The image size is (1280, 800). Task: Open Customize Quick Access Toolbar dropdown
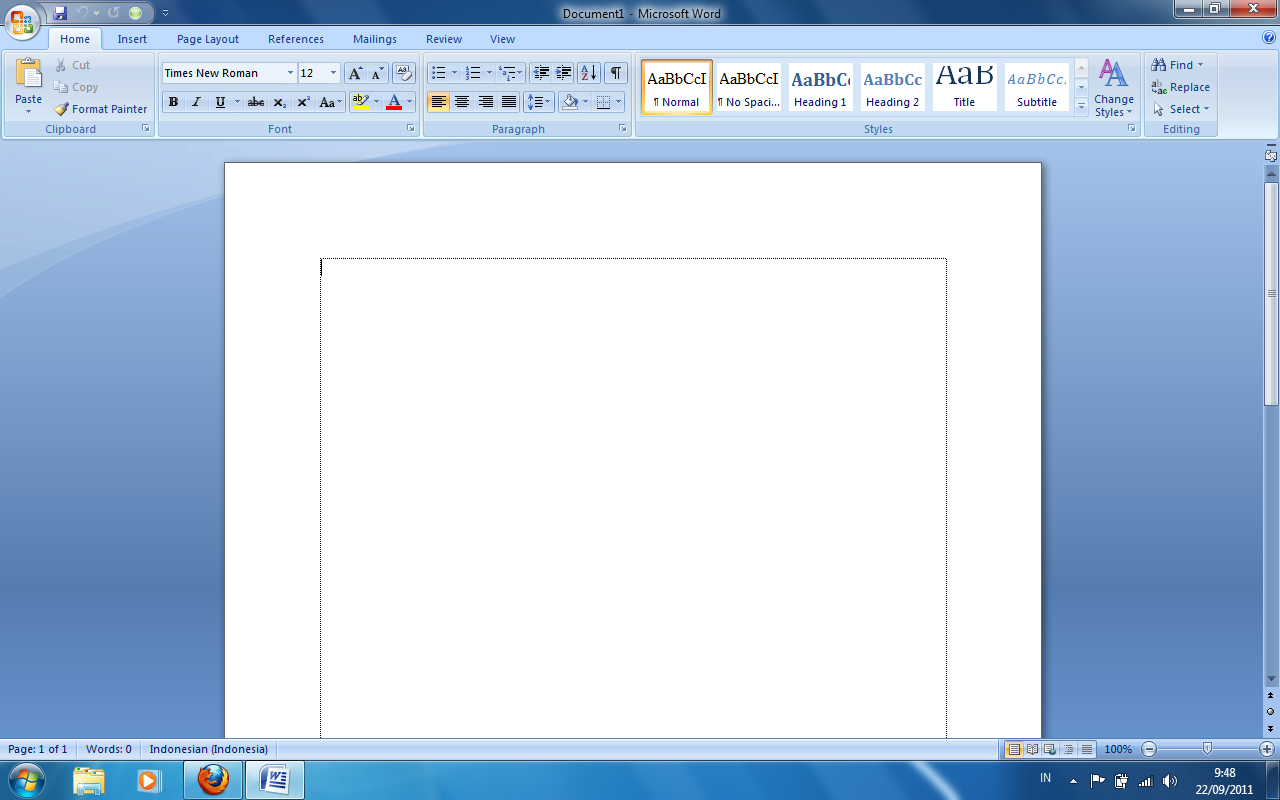click(165, 13)
